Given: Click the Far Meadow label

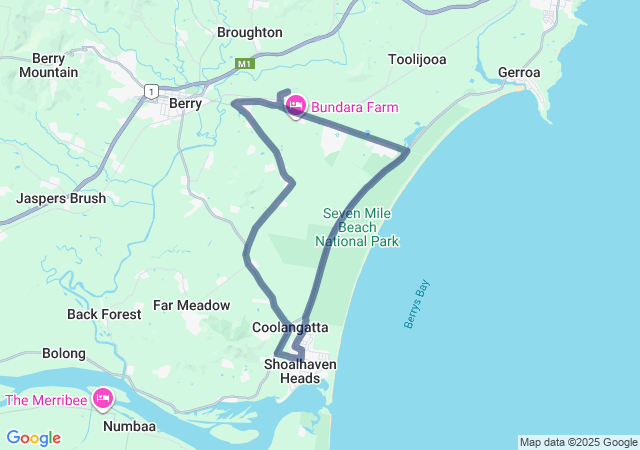Looking at the screenshot, I should [x=191, y=305].
